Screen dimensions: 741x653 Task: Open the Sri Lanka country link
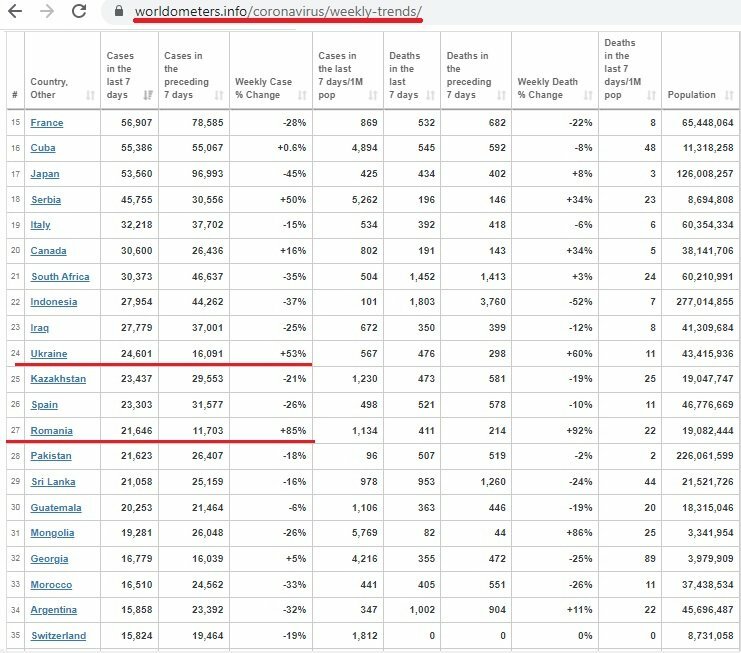[x=53, y=482]
